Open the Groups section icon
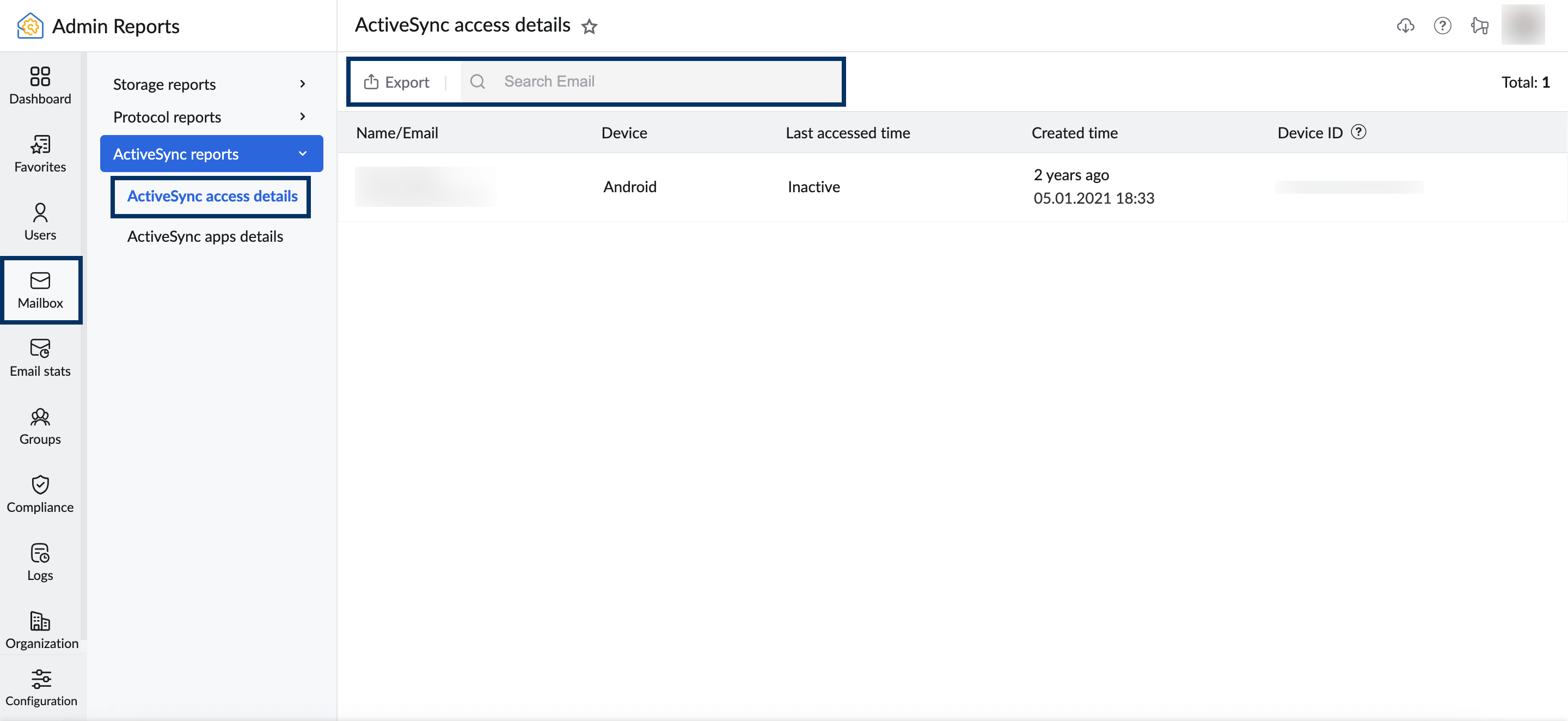This screenshot has height=721, width=1568. tap(40, 426)
